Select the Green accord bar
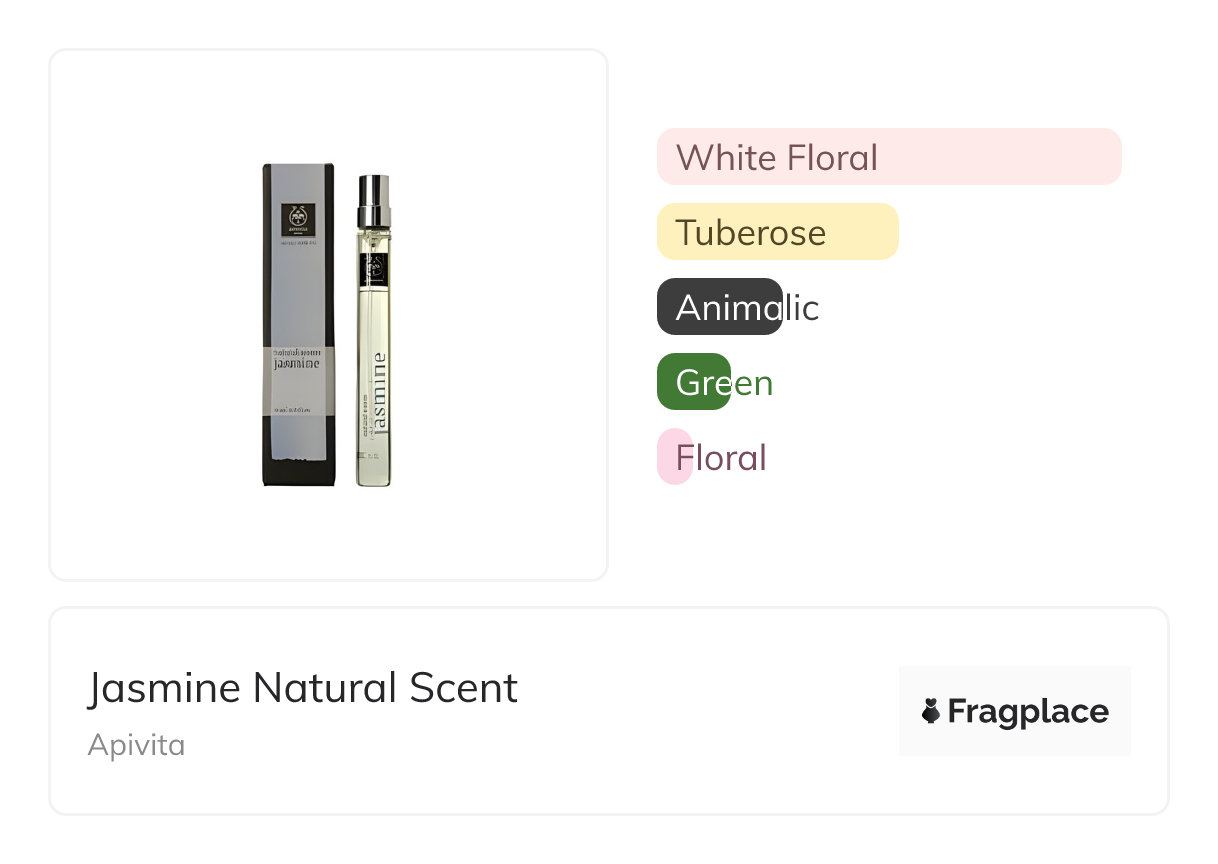This screenshot has height=864, width=1218. [x=694, y=382]
